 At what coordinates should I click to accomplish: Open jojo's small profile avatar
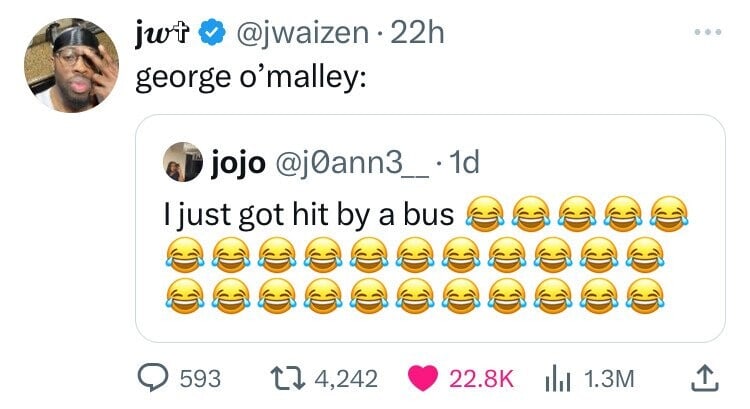click(x=183, y=162)
